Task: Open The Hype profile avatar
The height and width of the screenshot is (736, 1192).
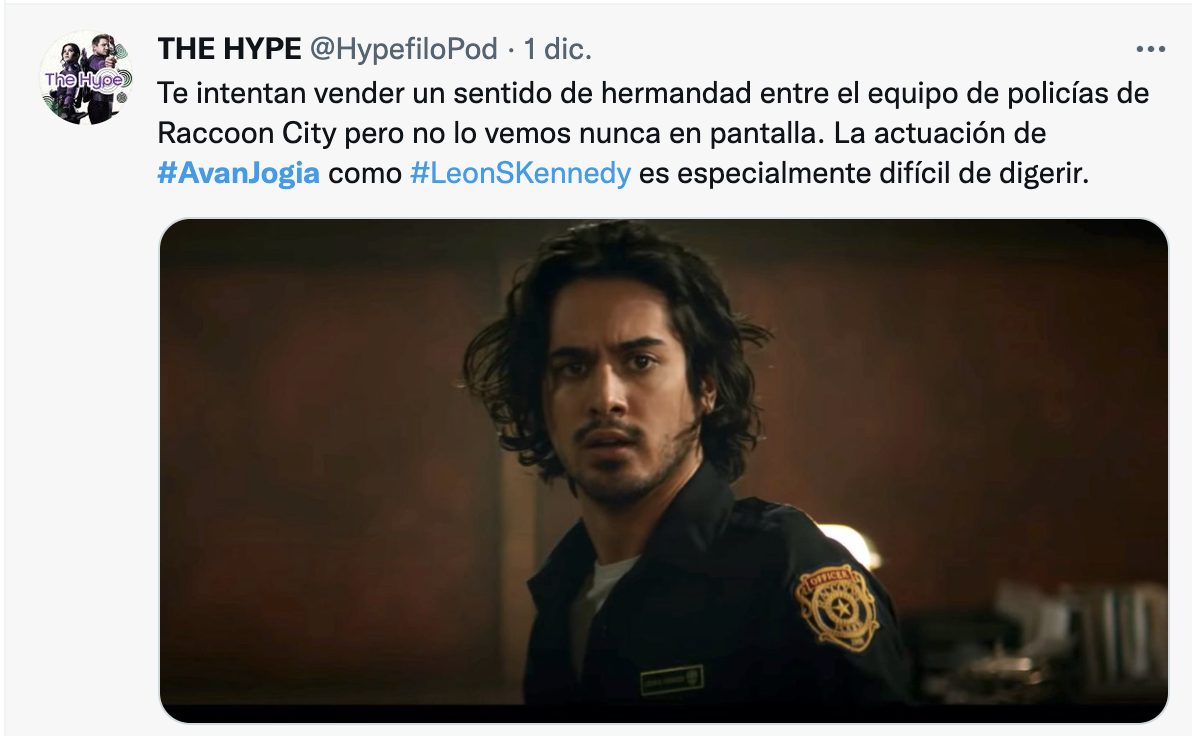Action: (x=86, y=78)
